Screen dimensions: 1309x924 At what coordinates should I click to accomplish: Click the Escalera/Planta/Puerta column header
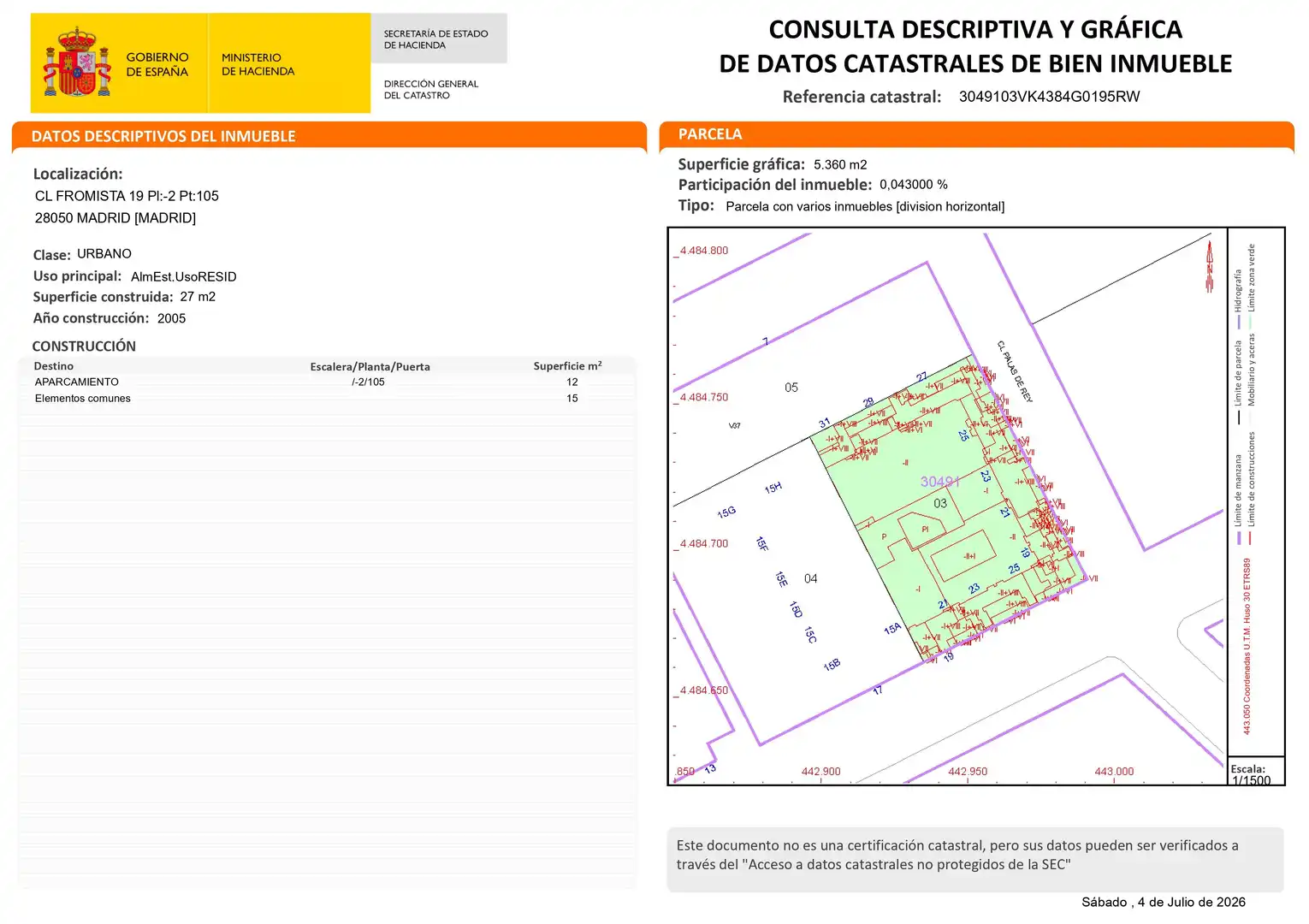(370, 367)
